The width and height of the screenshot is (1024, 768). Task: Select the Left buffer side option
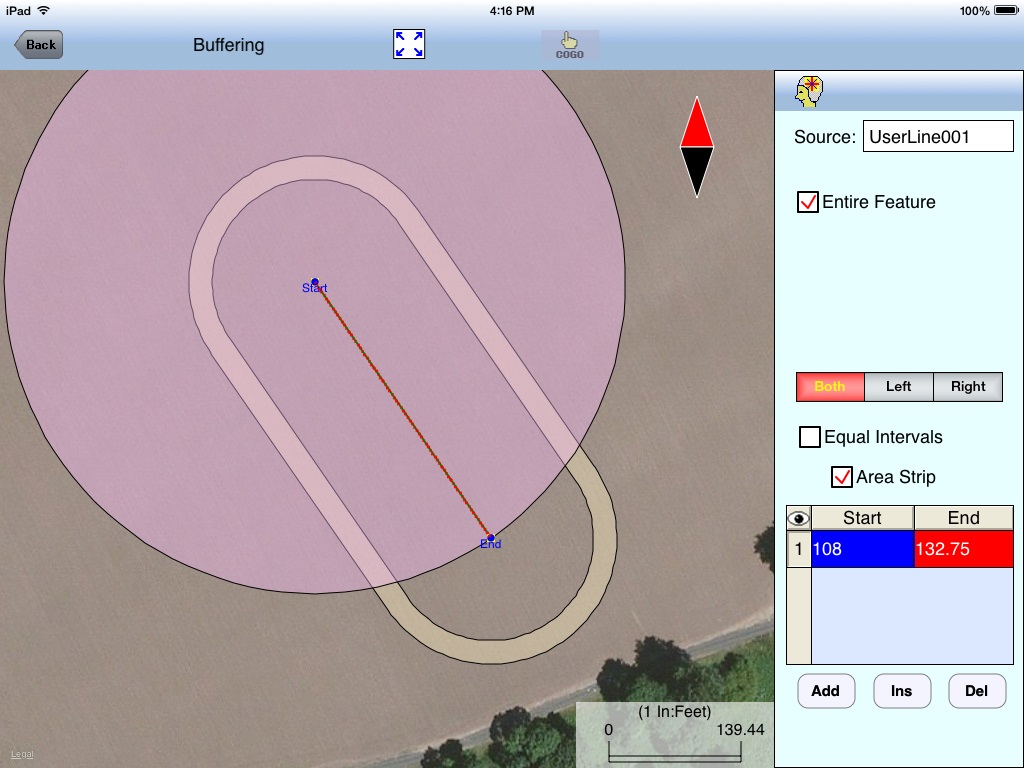898,387
